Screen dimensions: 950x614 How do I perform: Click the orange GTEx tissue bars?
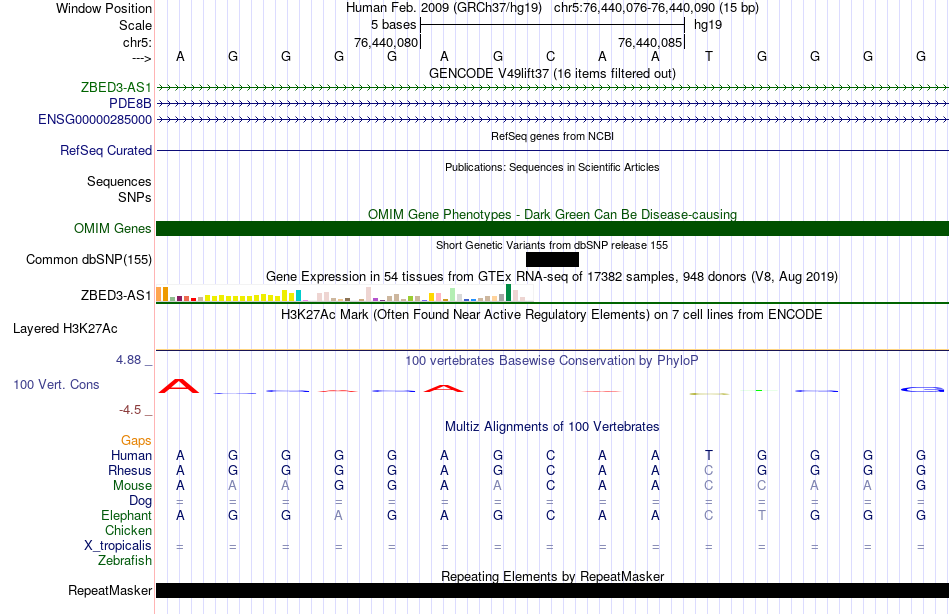click(162, 294)
